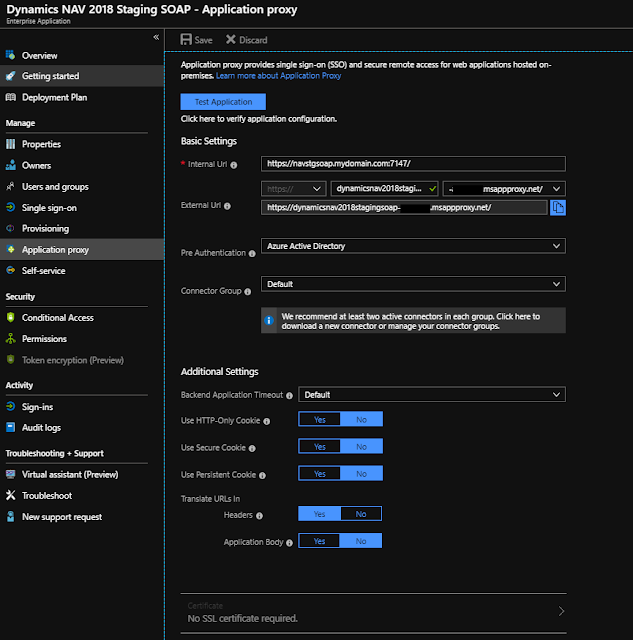Click info icon beside Pre Authentication
The width and height of the screenshot is (633, 640).
coord(252,253)
